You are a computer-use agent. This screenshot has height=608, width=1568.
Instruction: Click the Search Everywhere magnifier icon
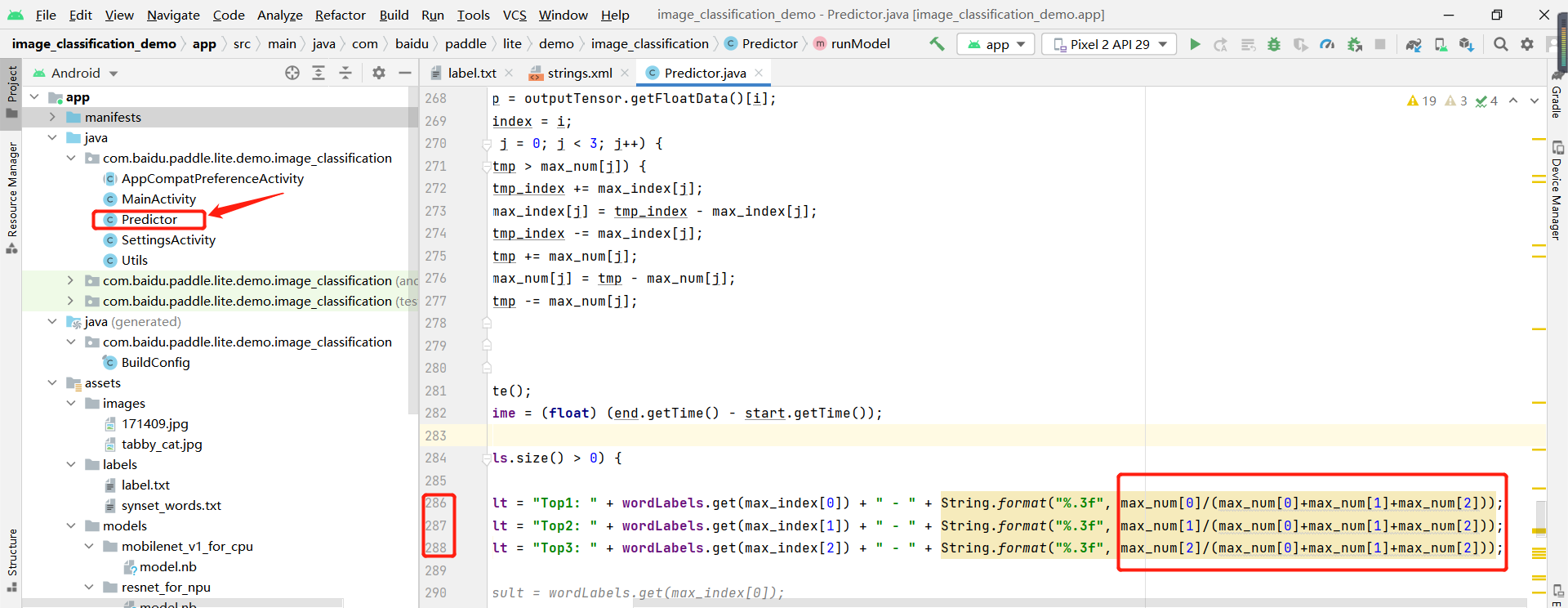[1500, 44]
